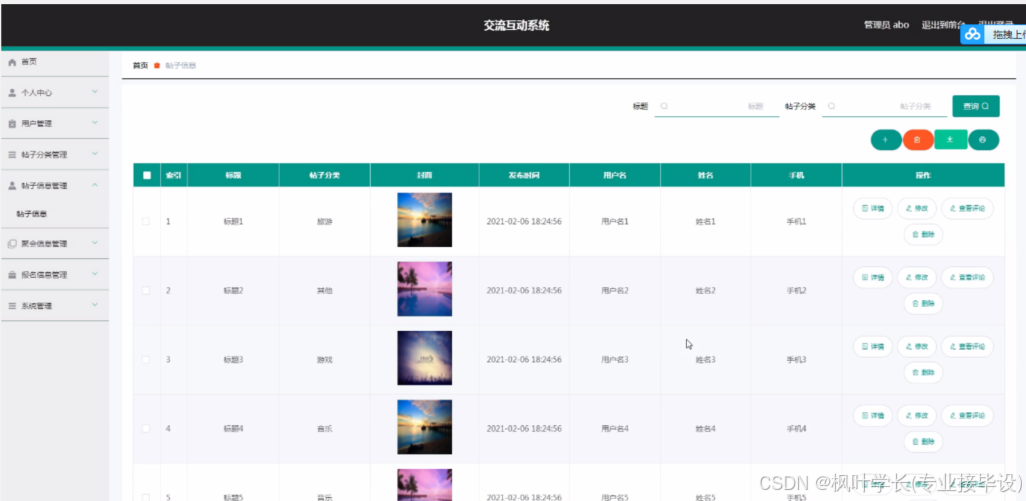Click the 交流互动系统 title
The height and width of the screenshot is (501, 1026).
tap(516, 26)
